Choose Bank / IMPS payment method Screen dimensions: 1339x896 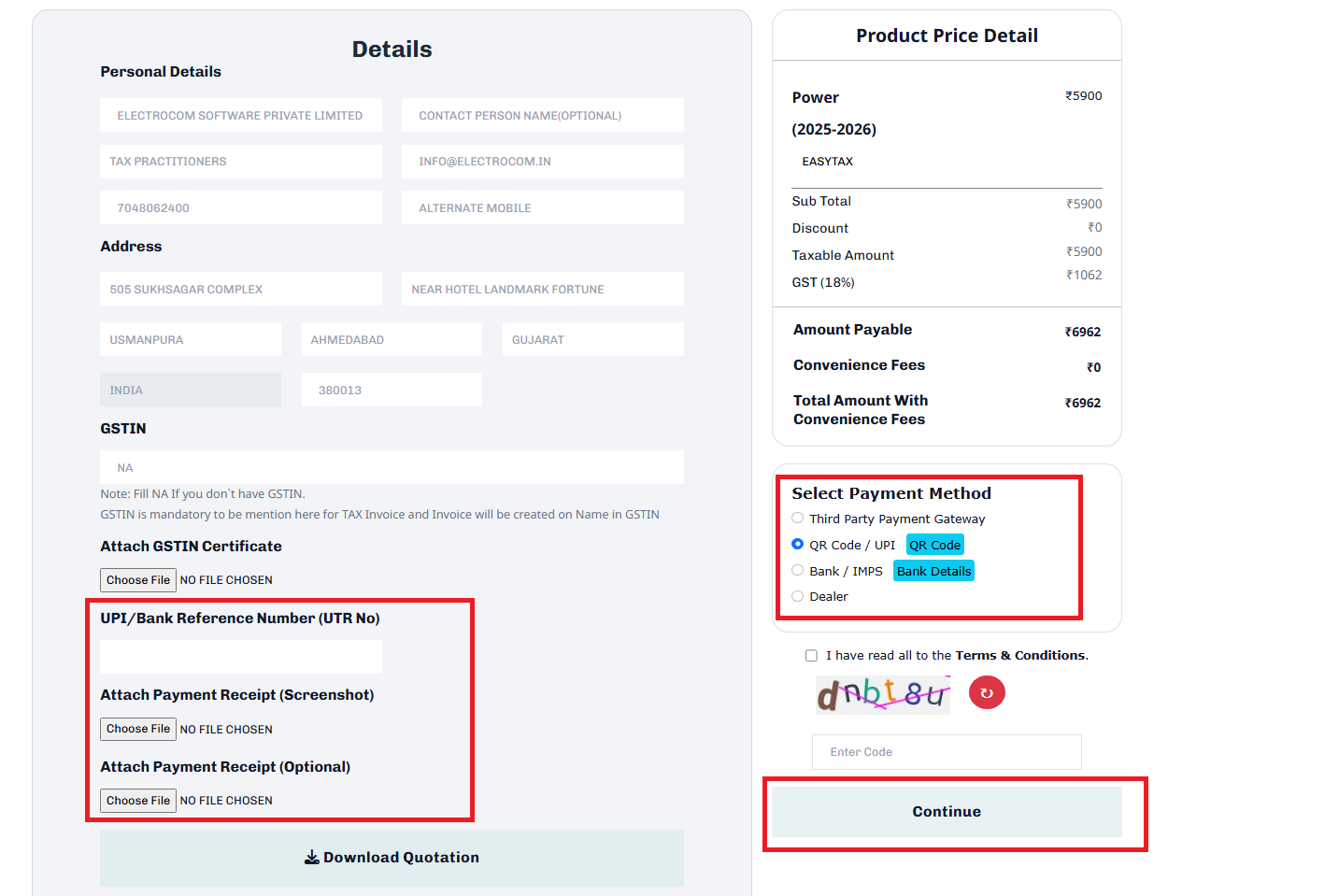(x=797, y=570)
